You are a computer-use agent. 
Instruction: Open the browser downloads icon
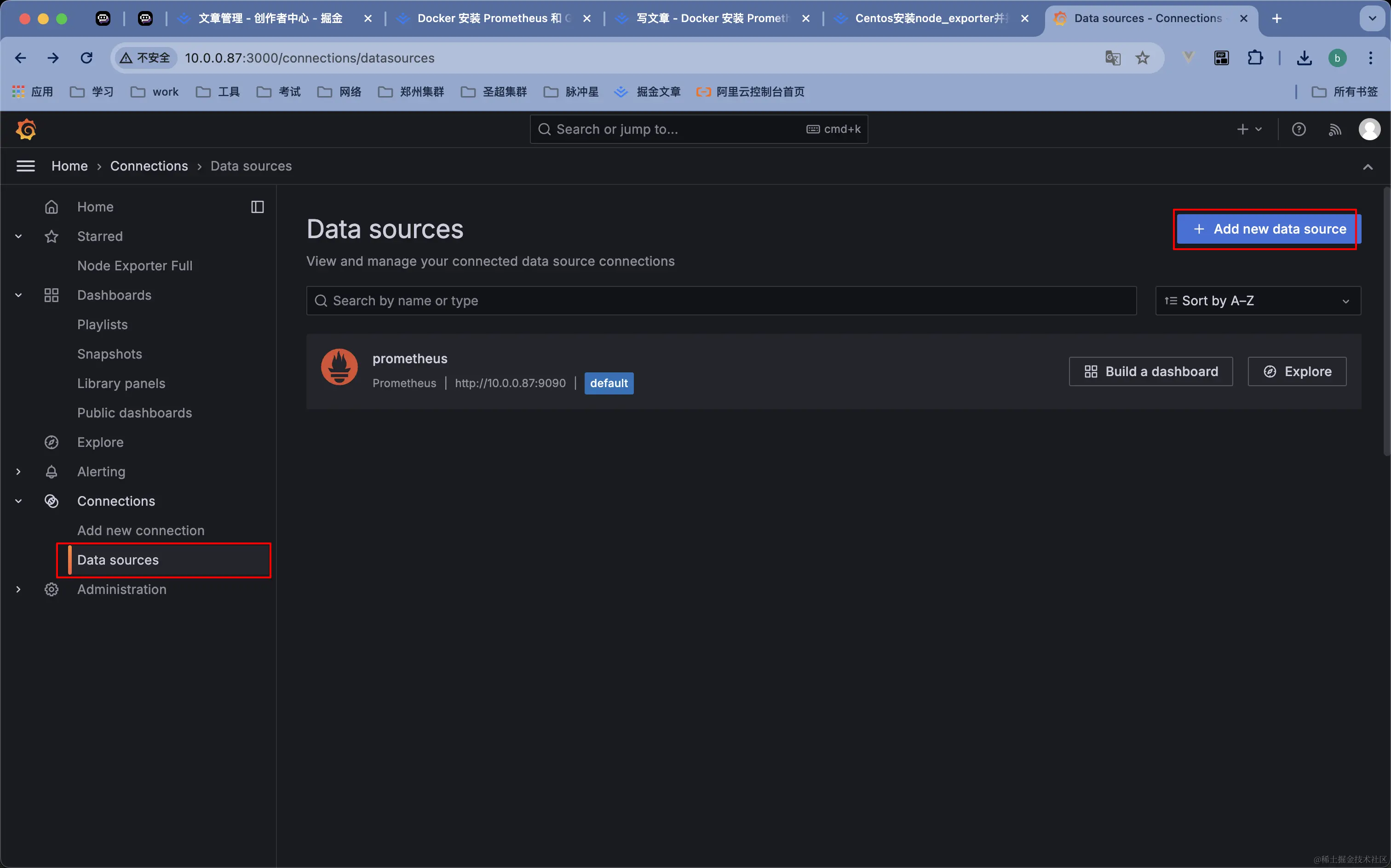pos(1304,58)
